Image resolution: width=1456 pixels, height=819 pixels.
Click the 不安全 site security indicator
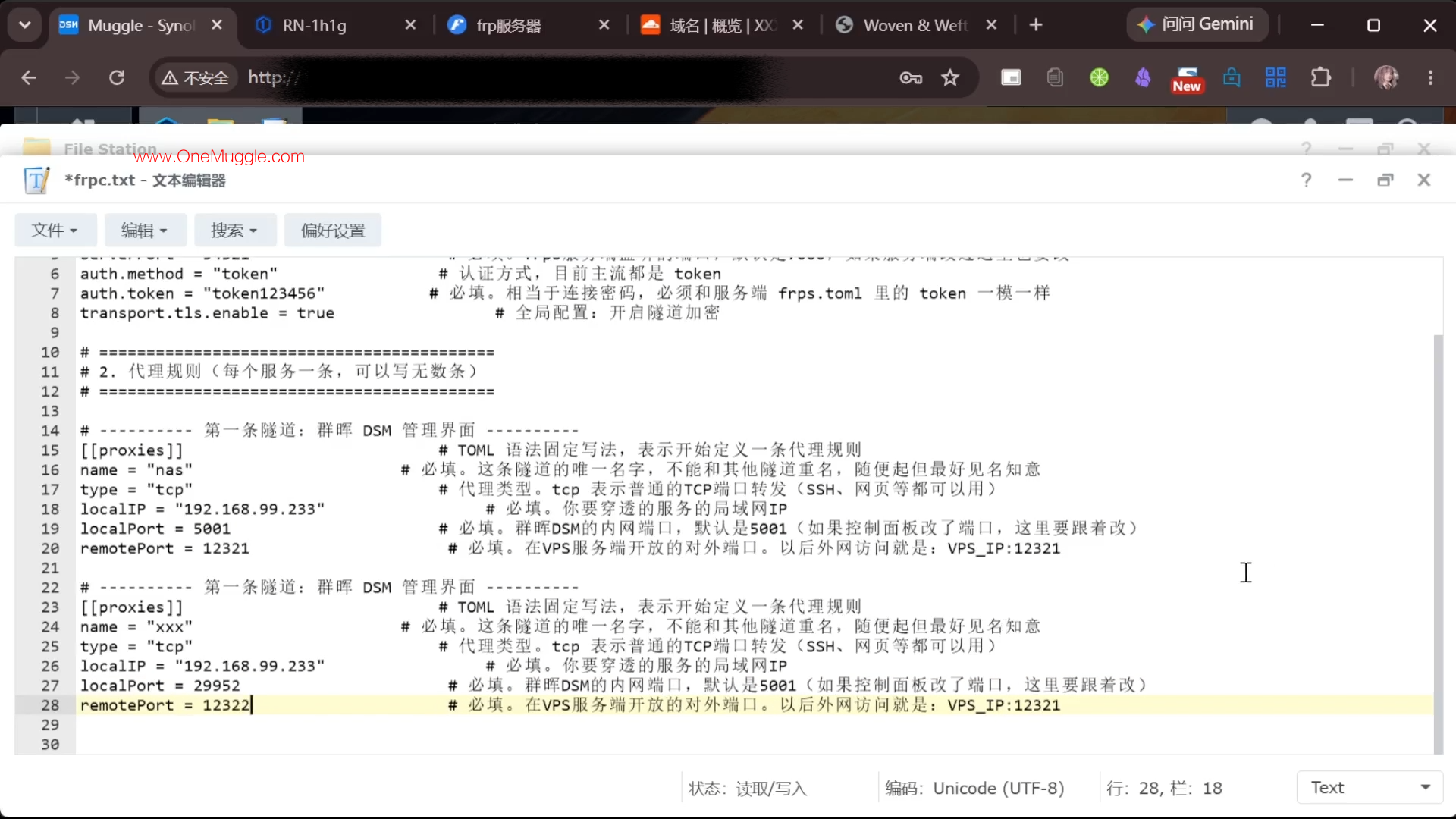pyautogui.click(x=195, y=77)
